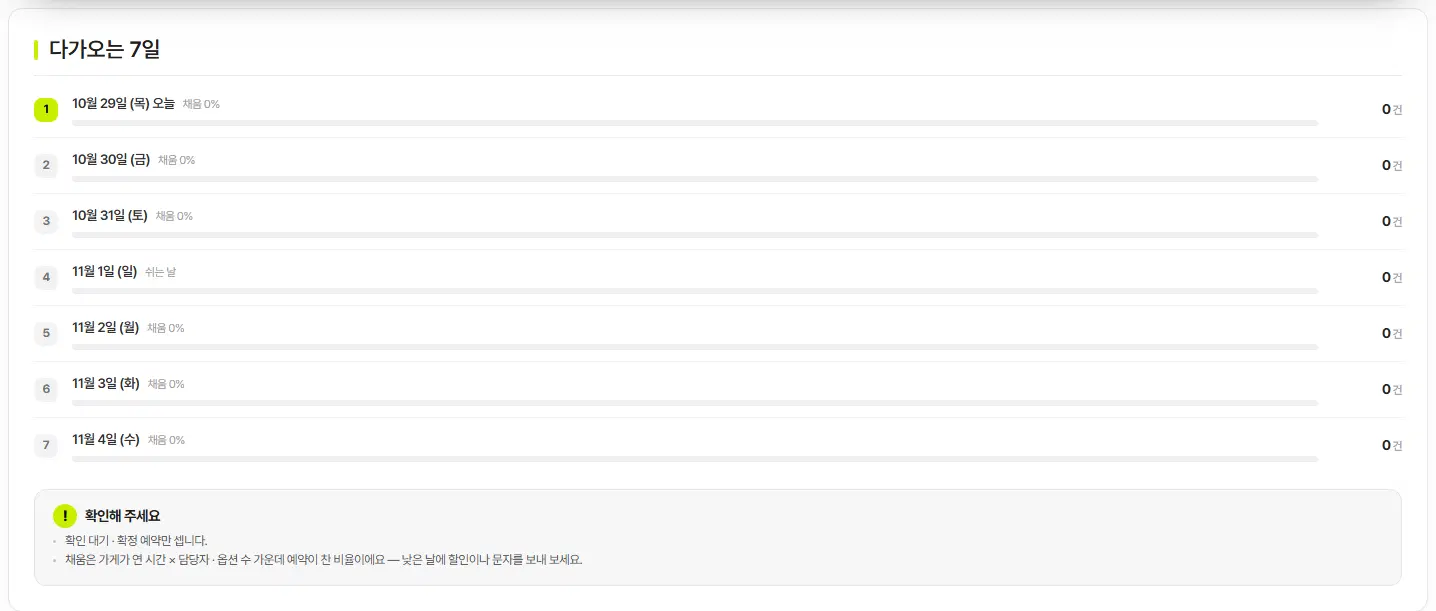Click the number 5 day badge

pos(46,333)
